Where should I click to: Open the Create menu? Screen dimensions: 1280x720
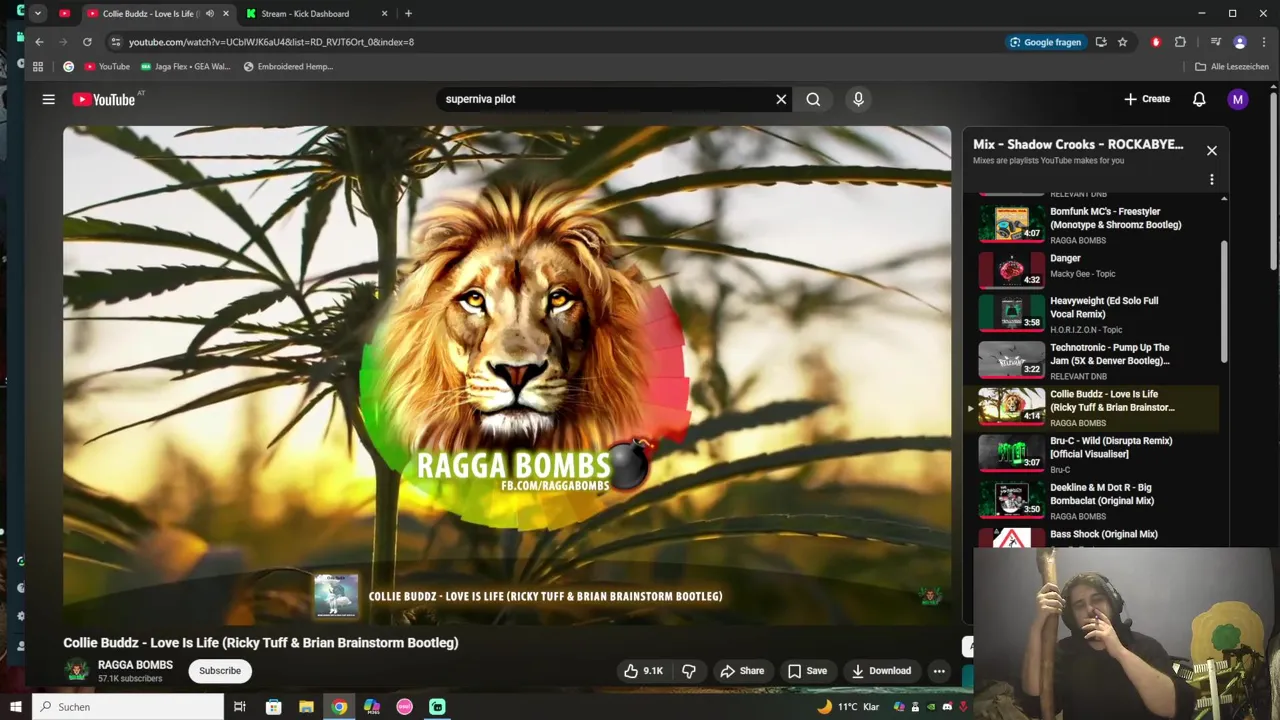1147,99
